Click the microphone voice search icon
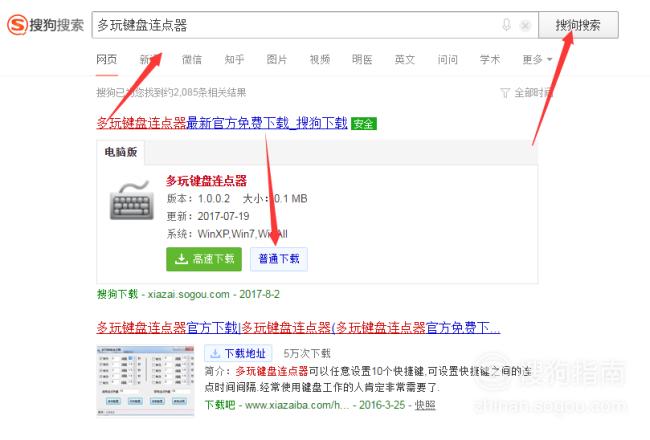 tap(506, 25)
